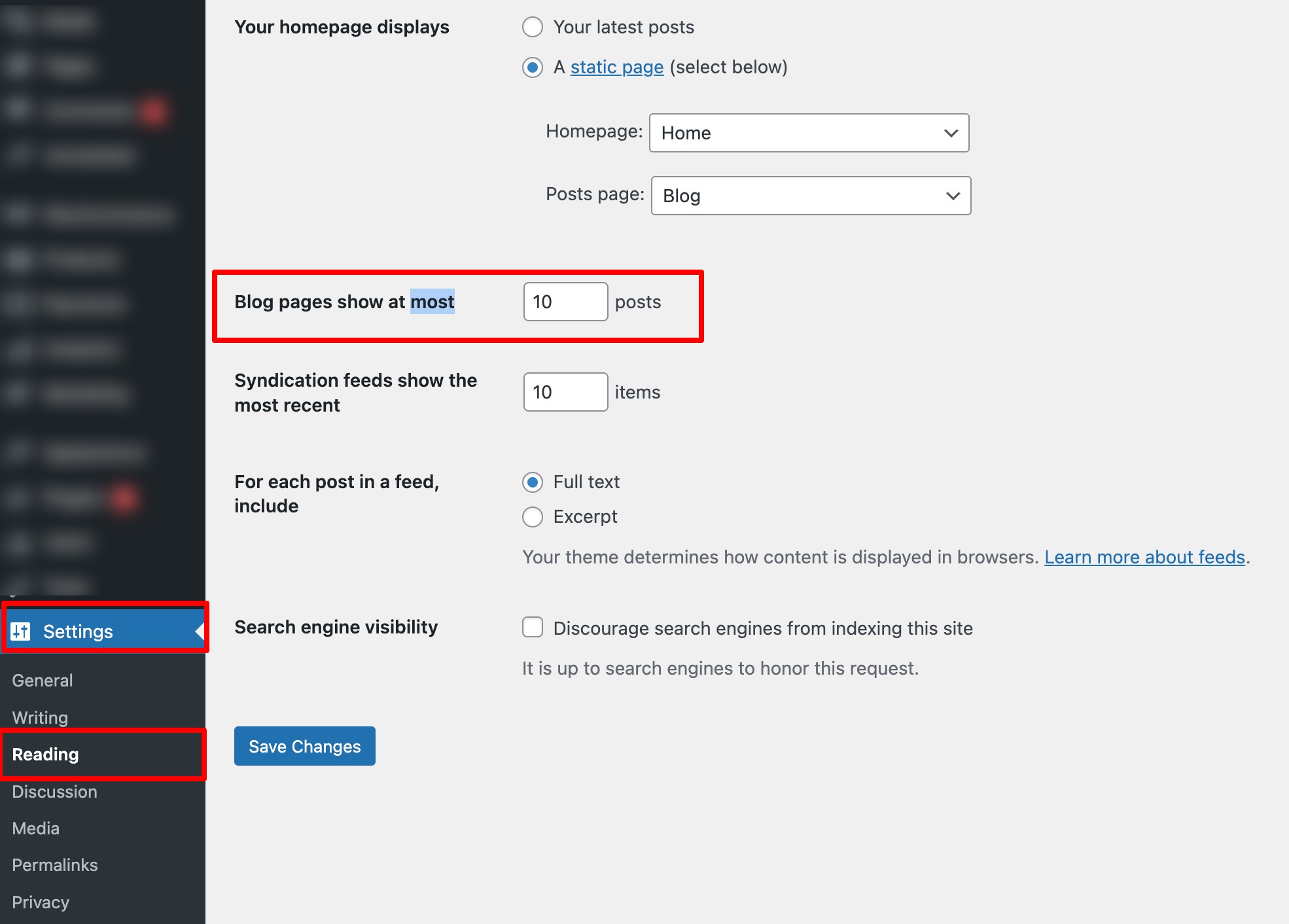The height and width of the screenshot is (924, 1289).
Task: Navigate to Privacy settings
Action: pos(41,902)
